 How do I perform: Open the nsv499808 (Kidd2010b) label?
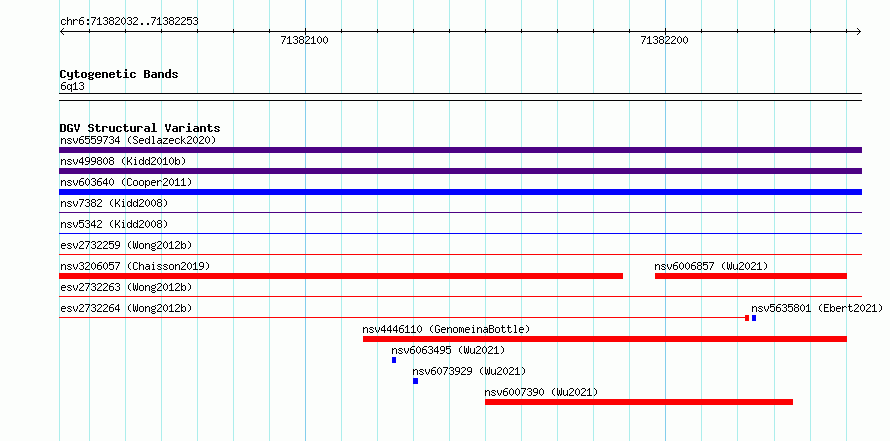(x=123, y=161)
